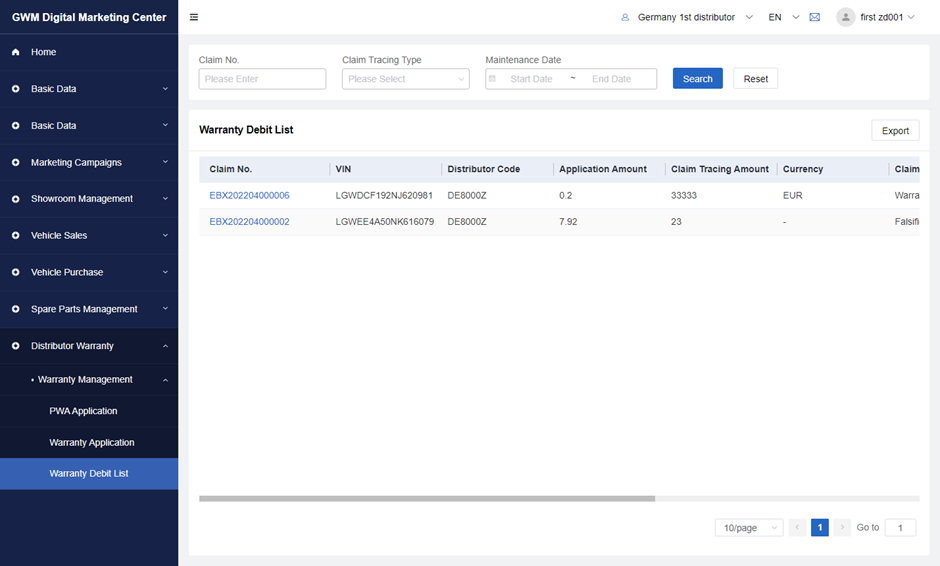The height and width of the screenshot is (566, 940).
Task: Open the mail envelope icon
Action: [815, 17]
